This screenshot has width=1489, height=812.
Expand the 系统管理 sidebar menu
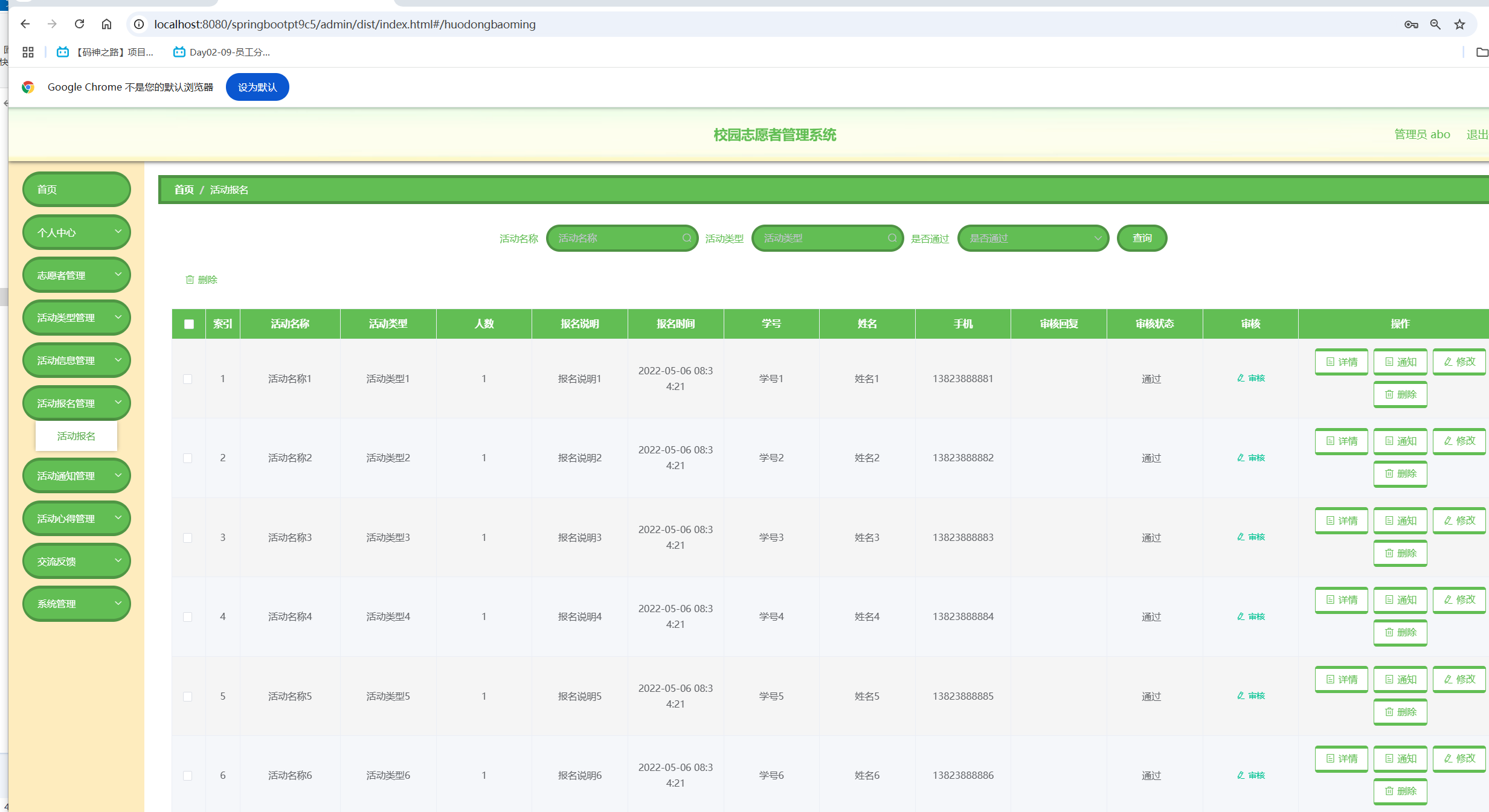(x=76, y=604)
